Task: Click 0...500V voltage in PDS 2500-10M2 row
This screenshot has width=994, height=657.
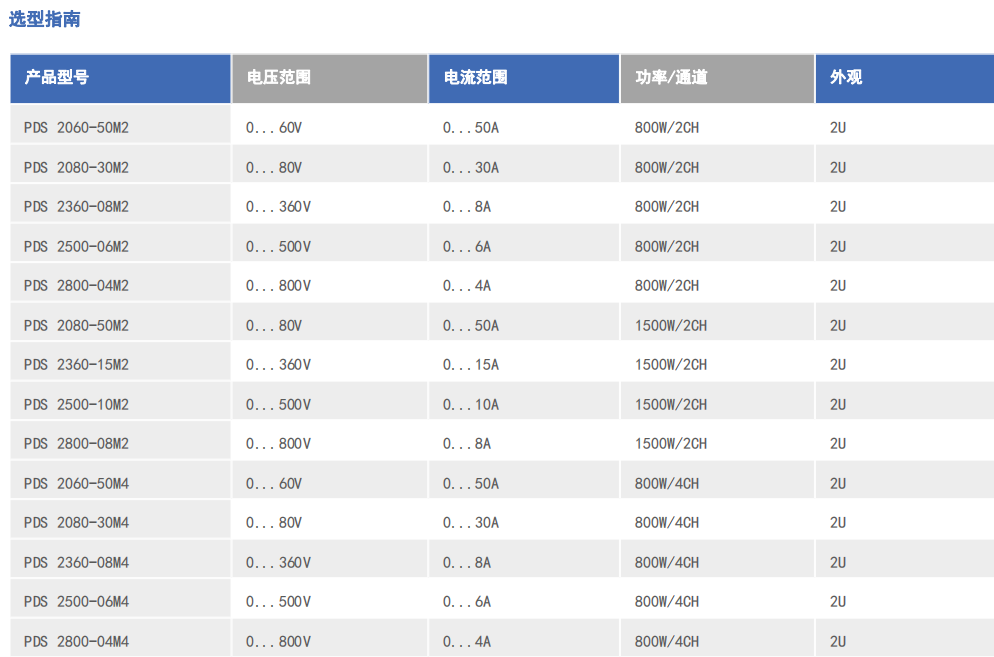Action: [x=278, y=405]
